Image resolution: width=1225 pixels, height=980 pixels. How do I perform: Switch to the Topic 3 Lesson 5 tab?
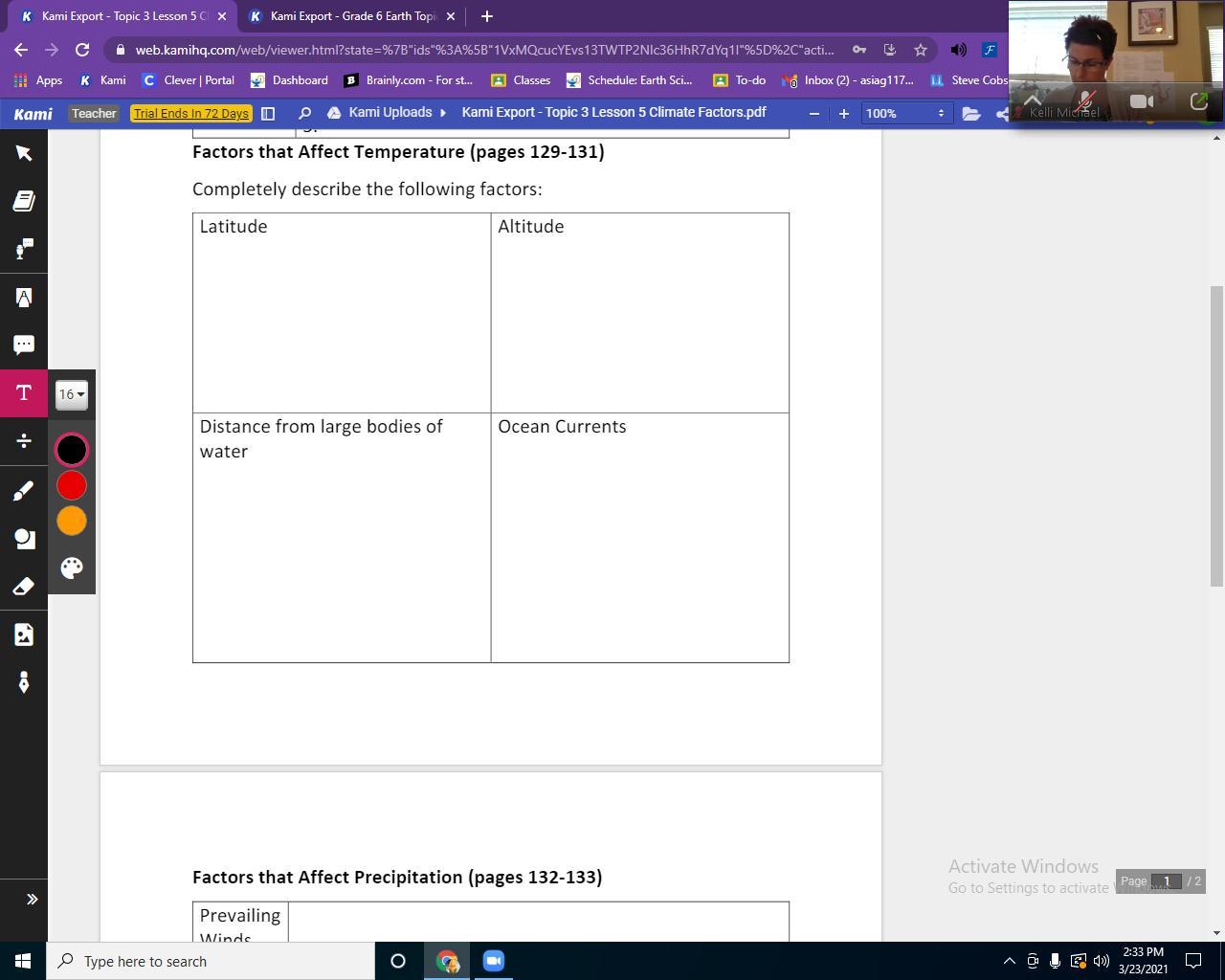point(124,16)
